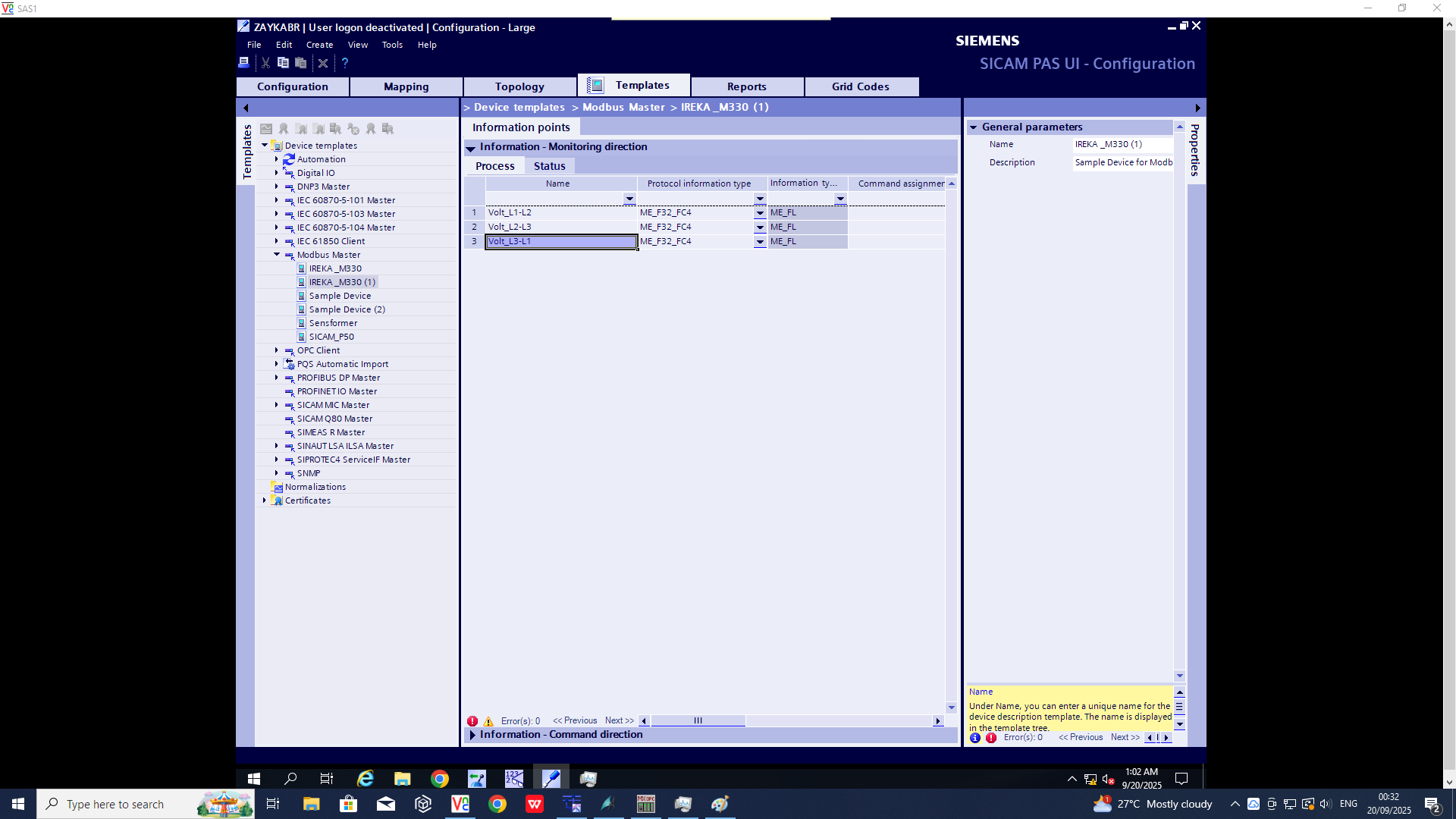Switch to the Status sub-tab
The height and width of the screenshot is (819, 1456).
[549, 166]
